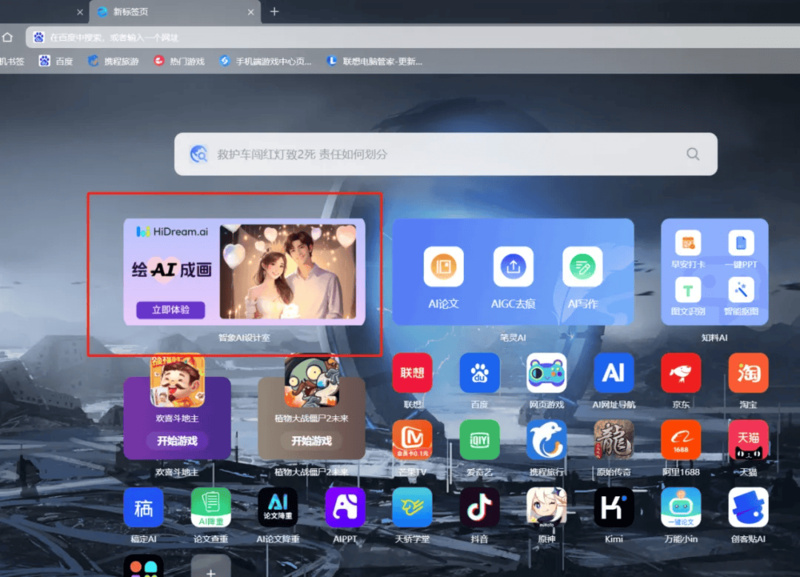Start 欢乐斗地主 with 开始游戏 button
Image resolution: width=800 pixels, height=577 pixels.
(177, 441)
